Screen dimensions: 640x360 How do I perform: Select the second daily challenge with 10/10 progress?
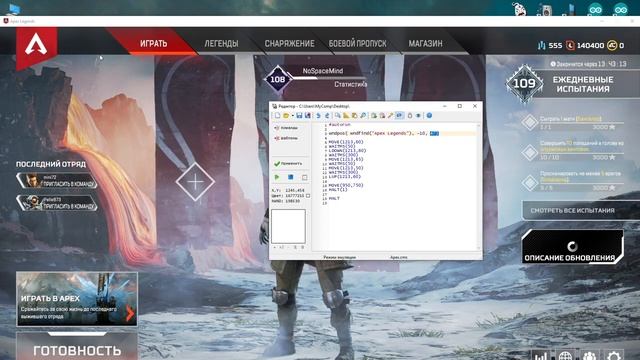[x=573, y=151]
